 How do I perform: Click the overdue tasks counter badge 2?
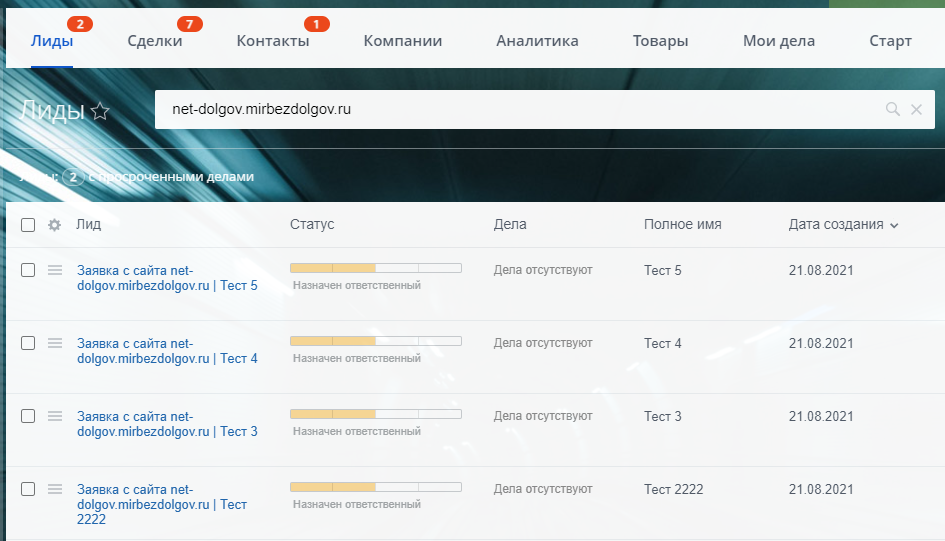72,177
